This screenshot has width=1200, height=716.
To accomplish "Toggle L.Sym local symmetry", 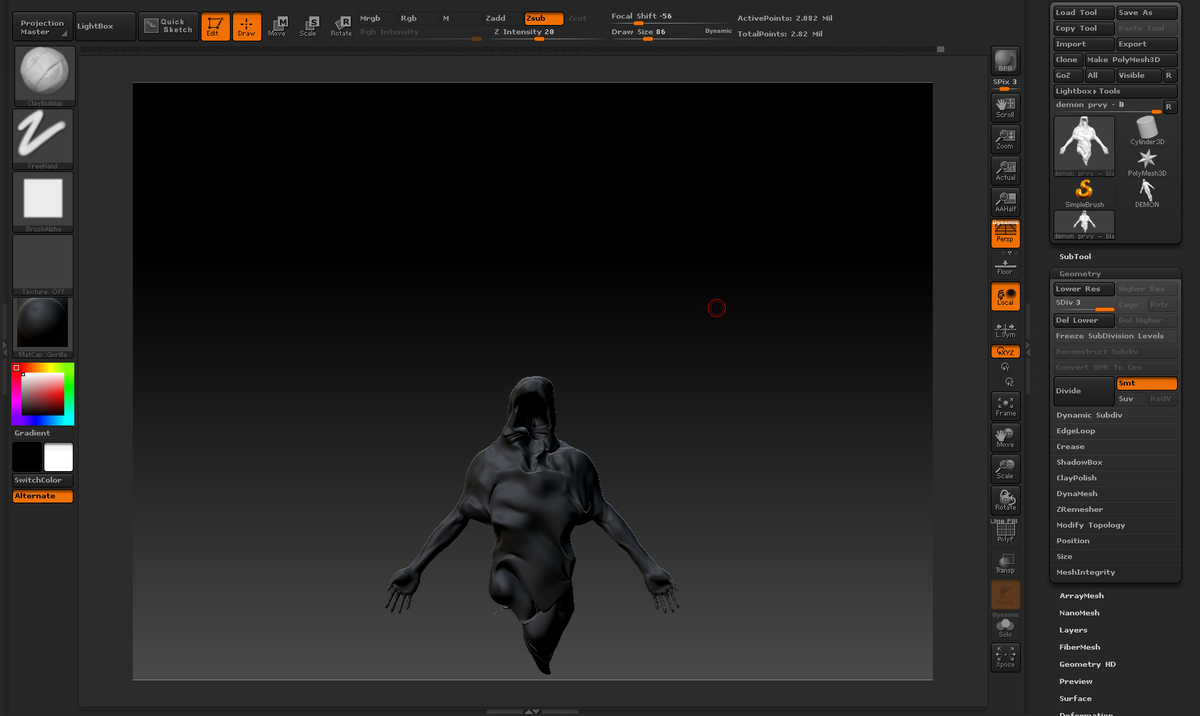I will tap(1005, 330).
